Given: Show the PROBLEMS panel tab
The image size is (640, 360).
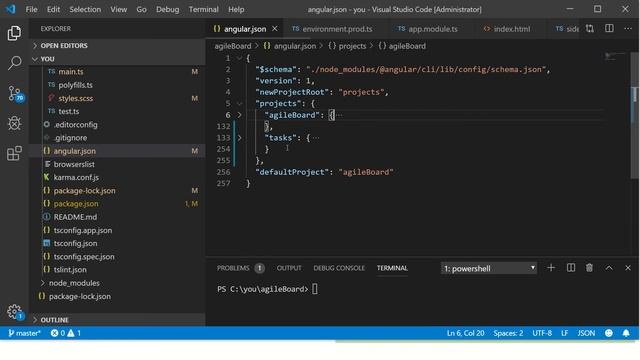Looking at the screenshot, I should 240,268.
